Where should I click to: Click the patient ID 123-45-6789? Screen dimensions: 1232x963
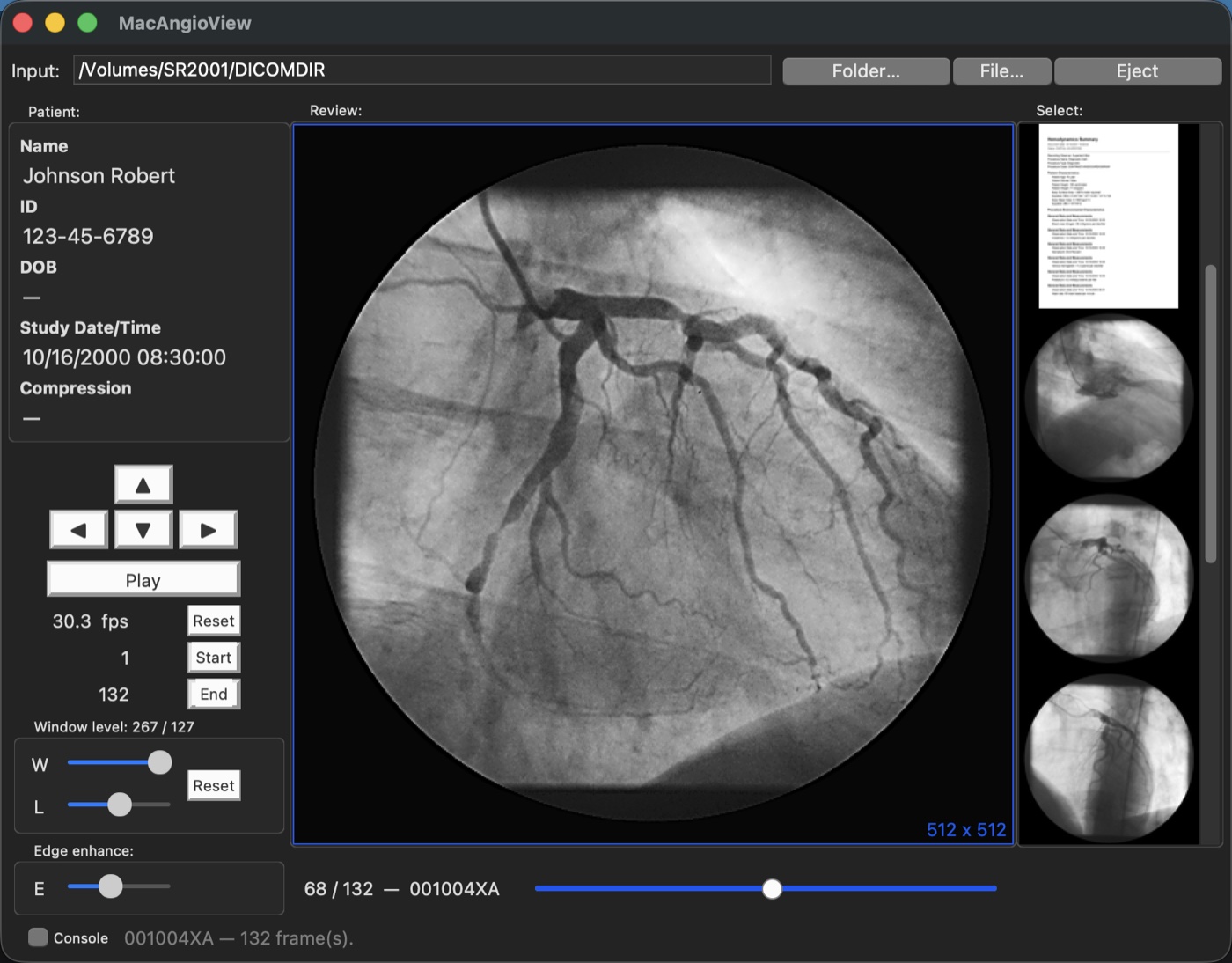tap(88, 236)
